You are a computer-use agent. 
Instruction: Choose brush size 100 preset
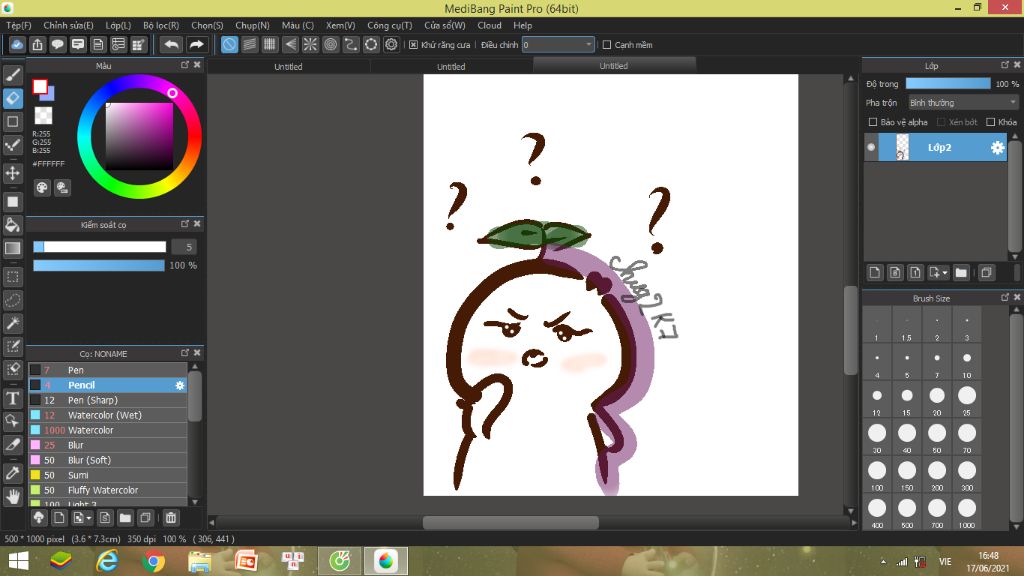(877, 475)
